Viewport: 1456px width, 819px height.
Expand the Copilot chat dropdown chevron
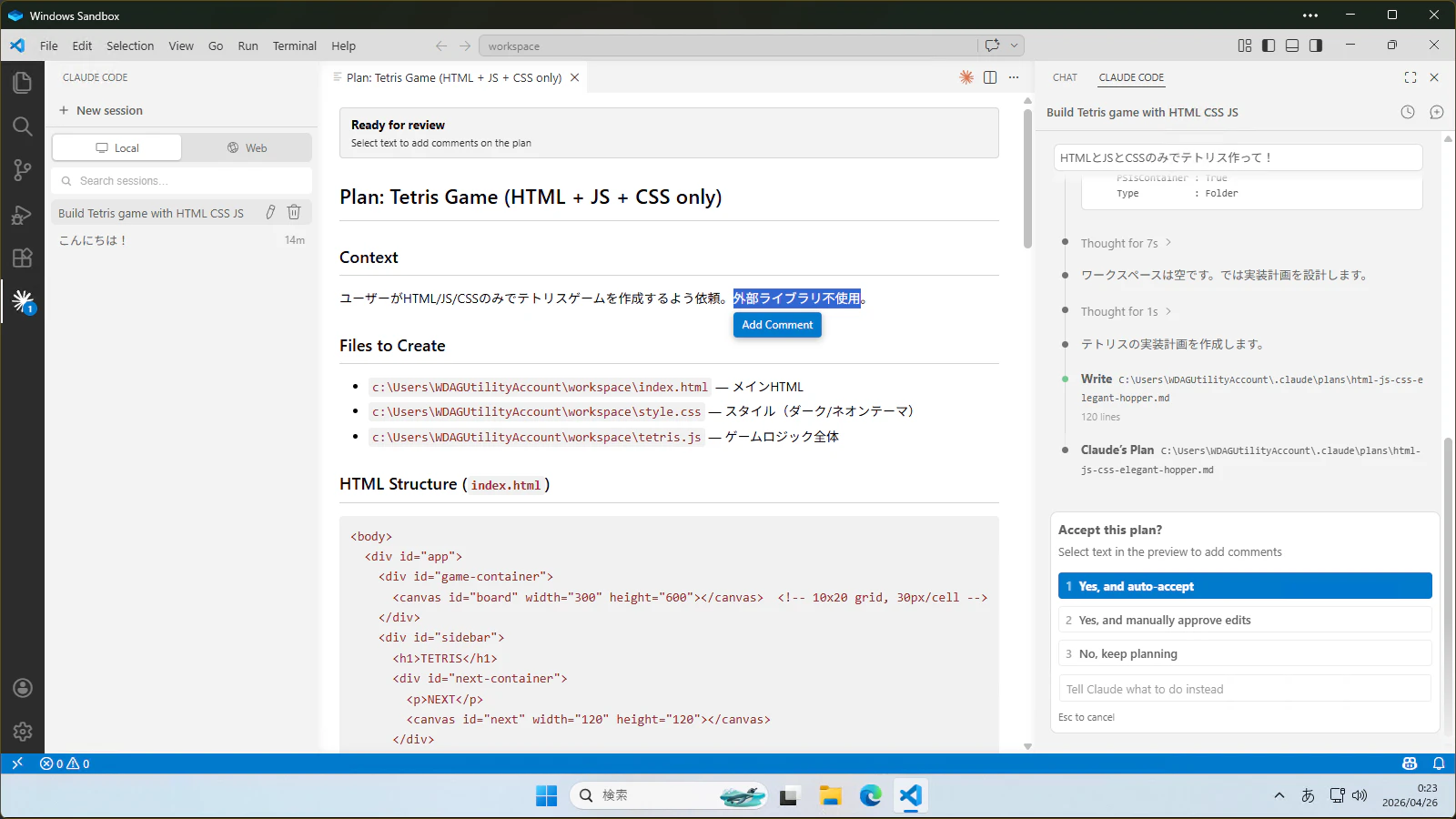pos(1015,45)
